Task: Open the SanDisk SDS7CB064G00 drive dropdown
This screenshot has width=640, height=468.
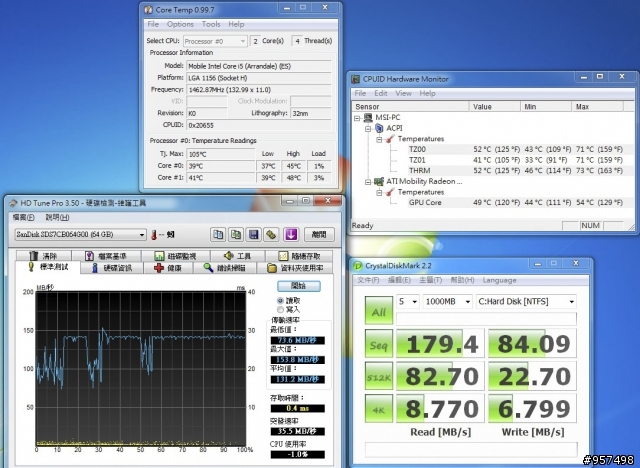Action: [x=80, y=234]
